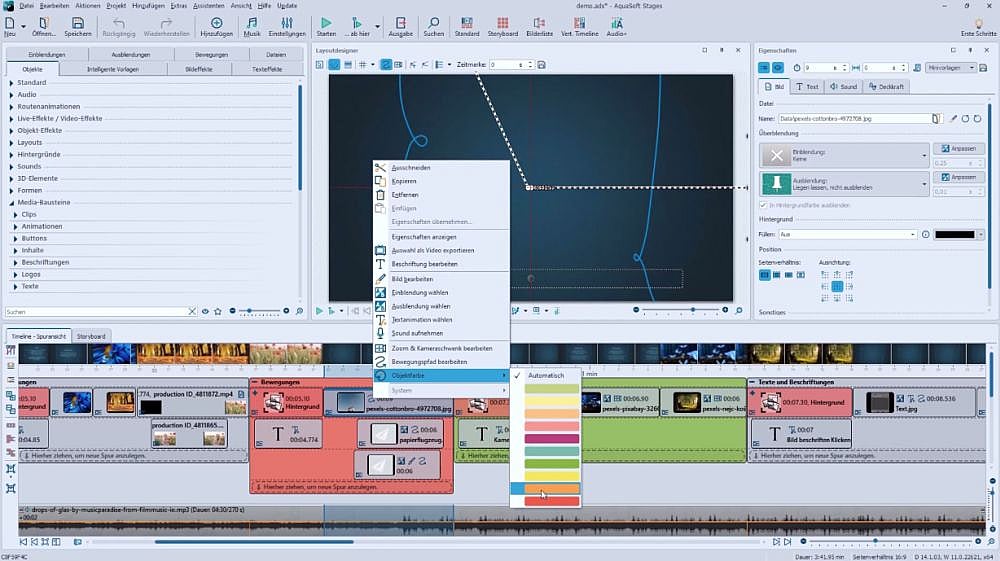Click the Hinzufügen plus icon
The width and height of the screenshot is (1000, 561).
point(216,24)
